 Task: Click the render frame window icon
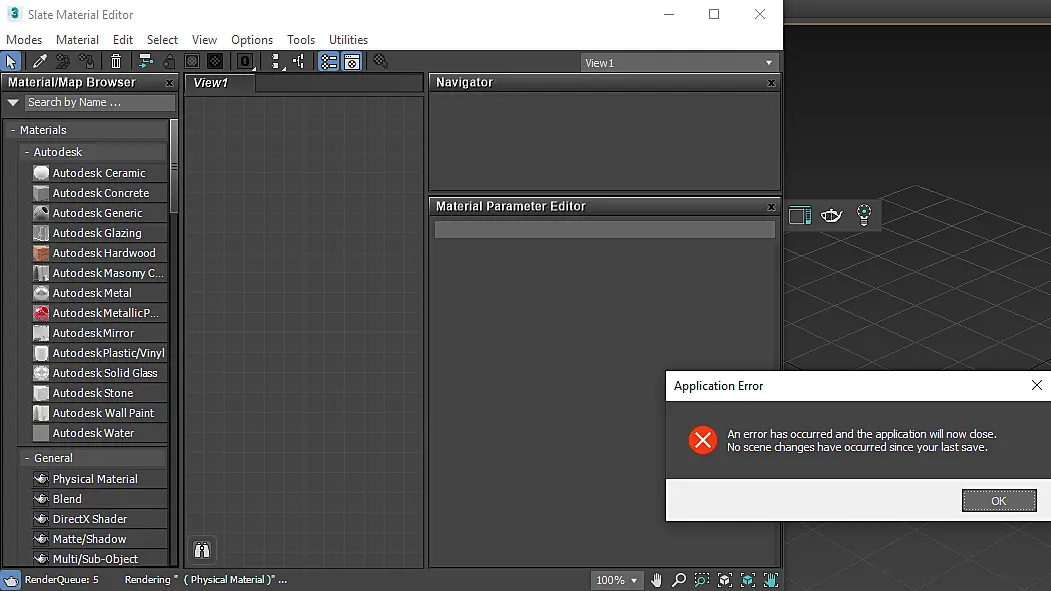(800, 216)
